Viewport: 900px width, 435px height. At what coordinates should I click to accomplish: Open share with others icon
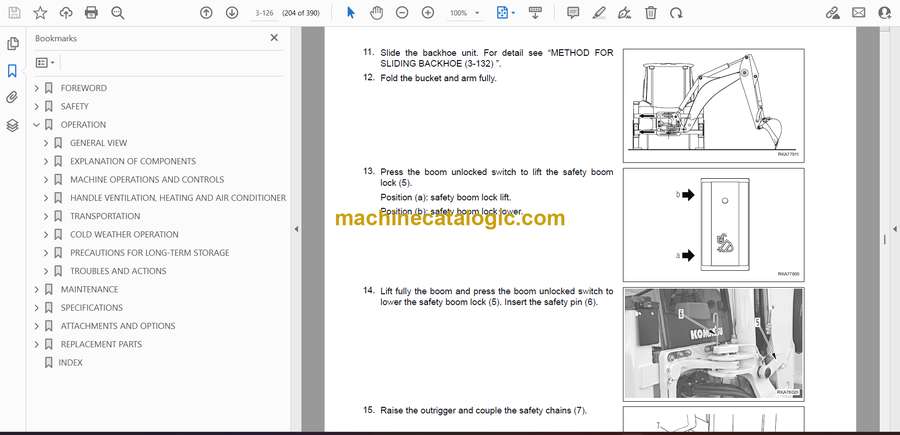(x=885, y=13)
